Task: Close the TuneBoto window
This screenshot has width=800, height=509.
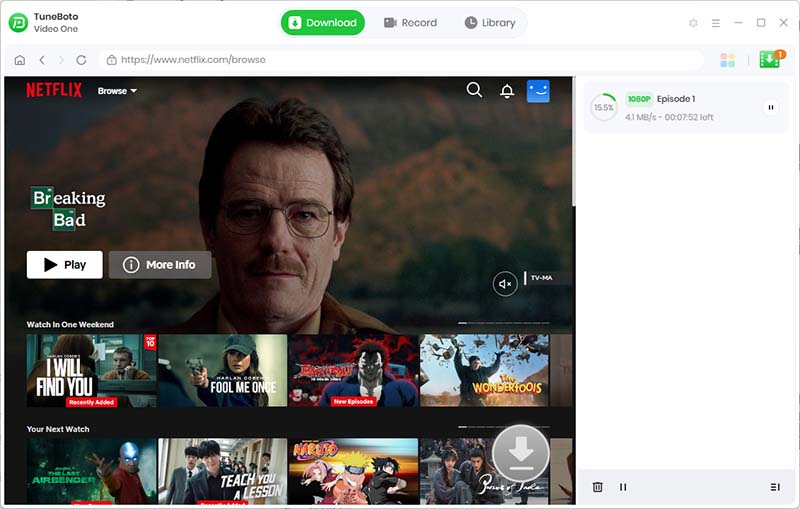Action: (x=784, y=23)
